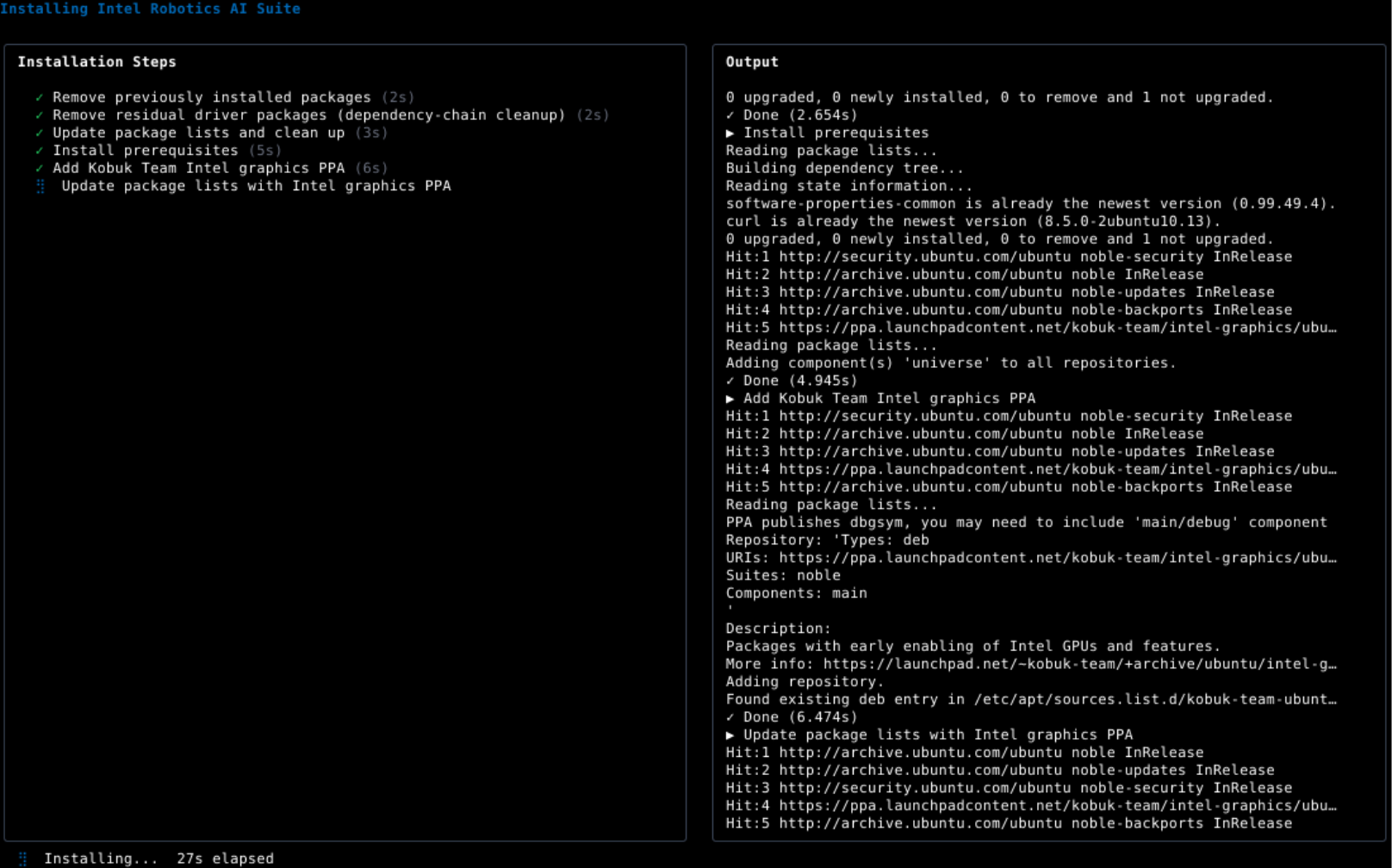This screenshot has width=1392, height=868.
Task: Click the triangle before "Add Kobuk Team Intel graphics PPA" in Output
Action: (730, 399)
